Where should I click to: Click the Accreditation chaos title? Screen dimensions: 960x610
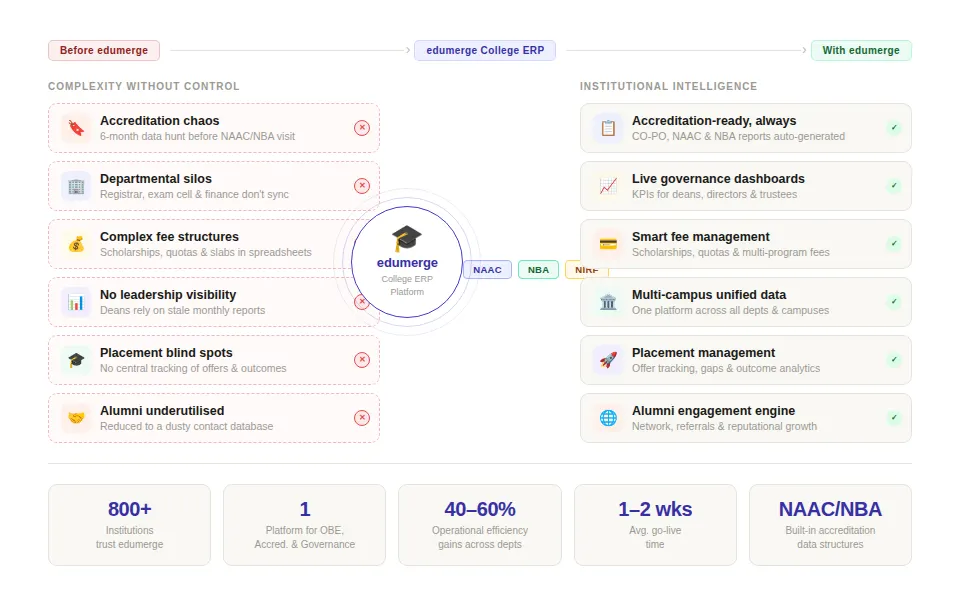(x=160, y=121)
